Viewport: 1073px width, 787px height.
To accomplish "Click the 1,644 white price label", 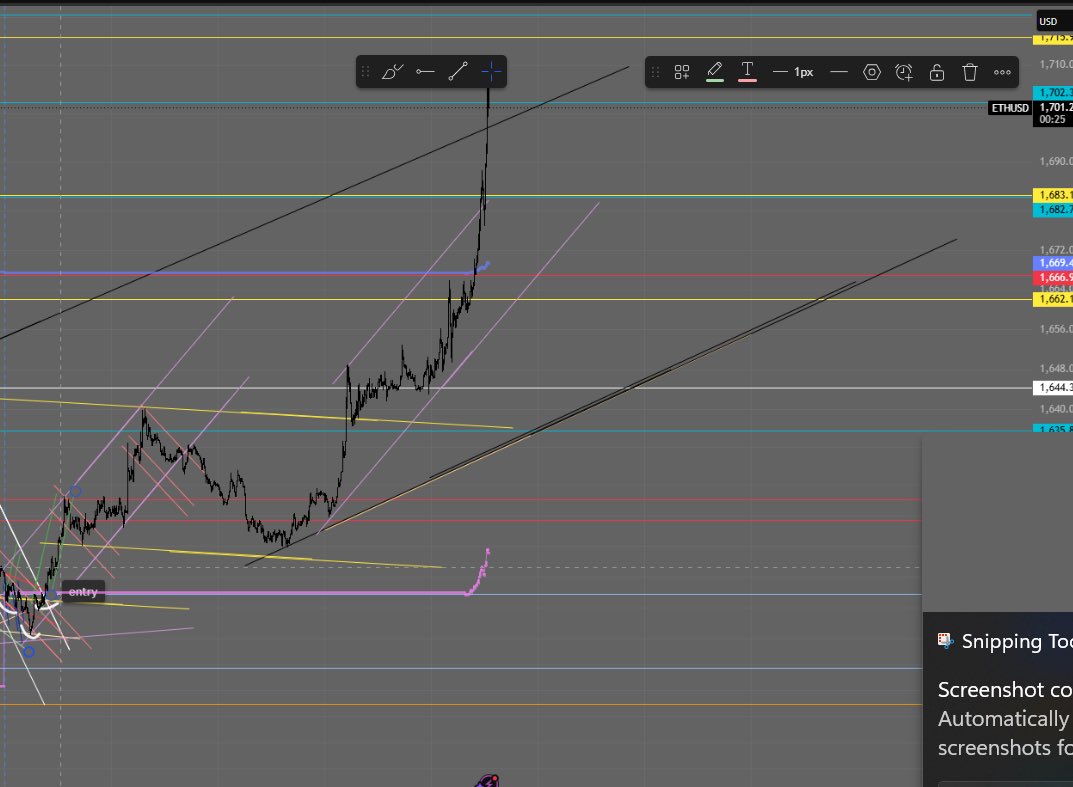I will 1052,387.
